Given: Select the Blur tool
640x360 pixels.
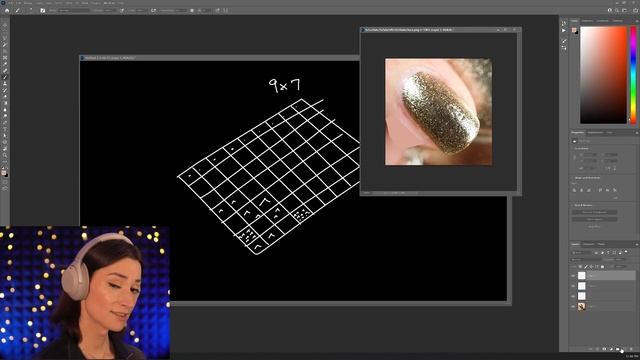Looking at the screenshot, I should coord(5,110).
